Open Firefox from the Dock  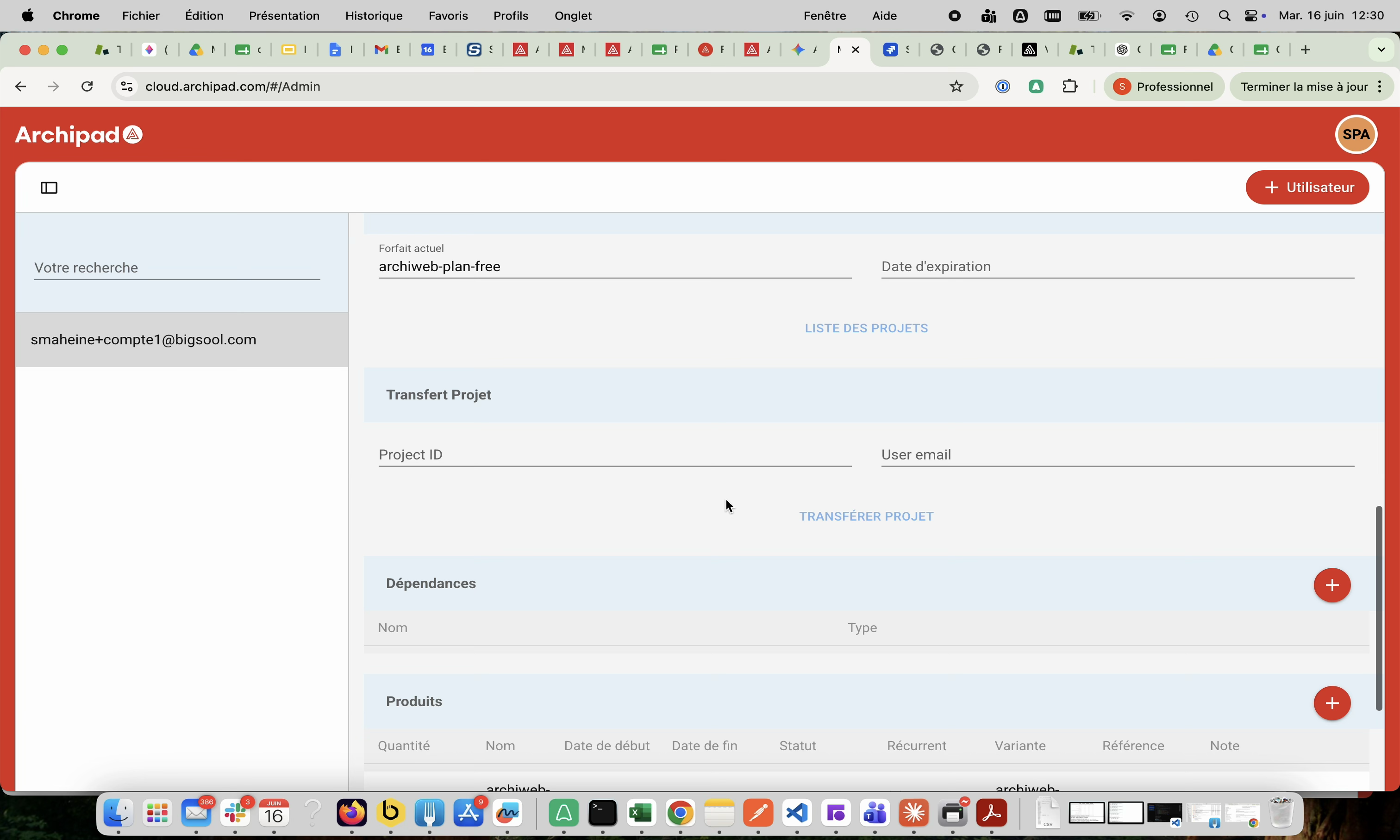(351, 814)
